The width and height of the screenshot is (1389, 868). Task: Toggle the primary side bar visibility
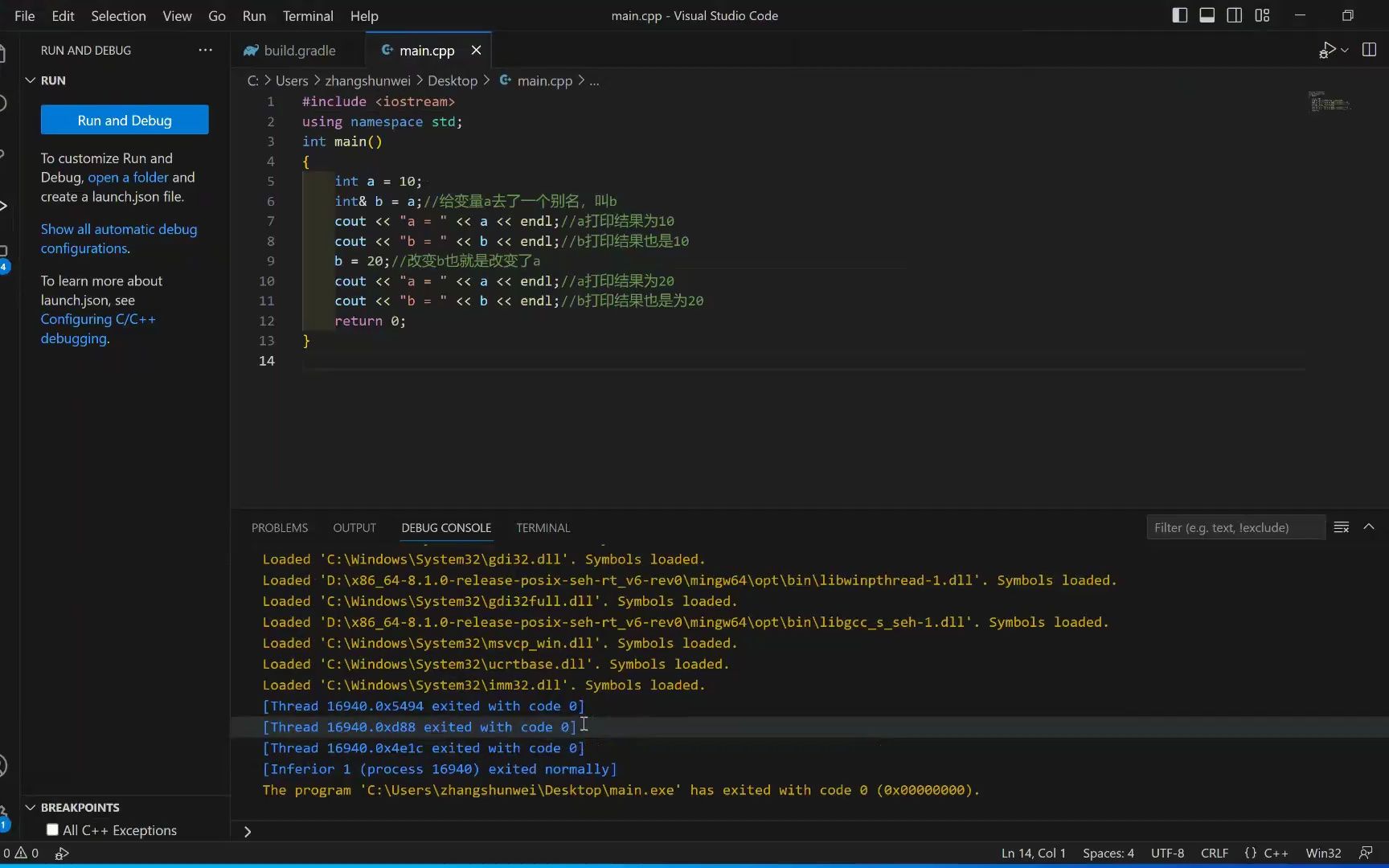click(x=1179, y=14)
